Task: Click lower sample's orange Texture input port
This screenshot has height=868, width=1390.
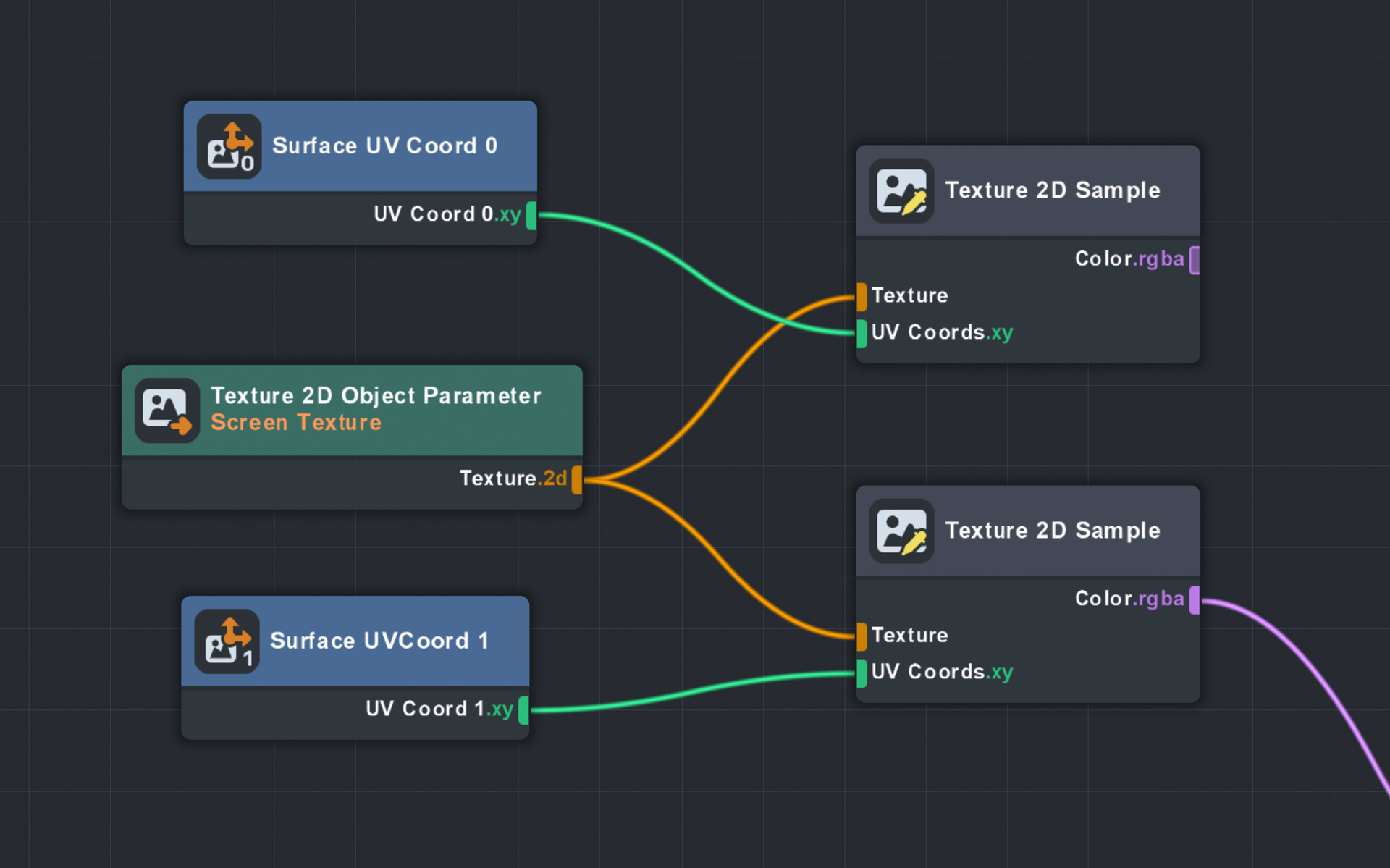Action: (862, 636)
